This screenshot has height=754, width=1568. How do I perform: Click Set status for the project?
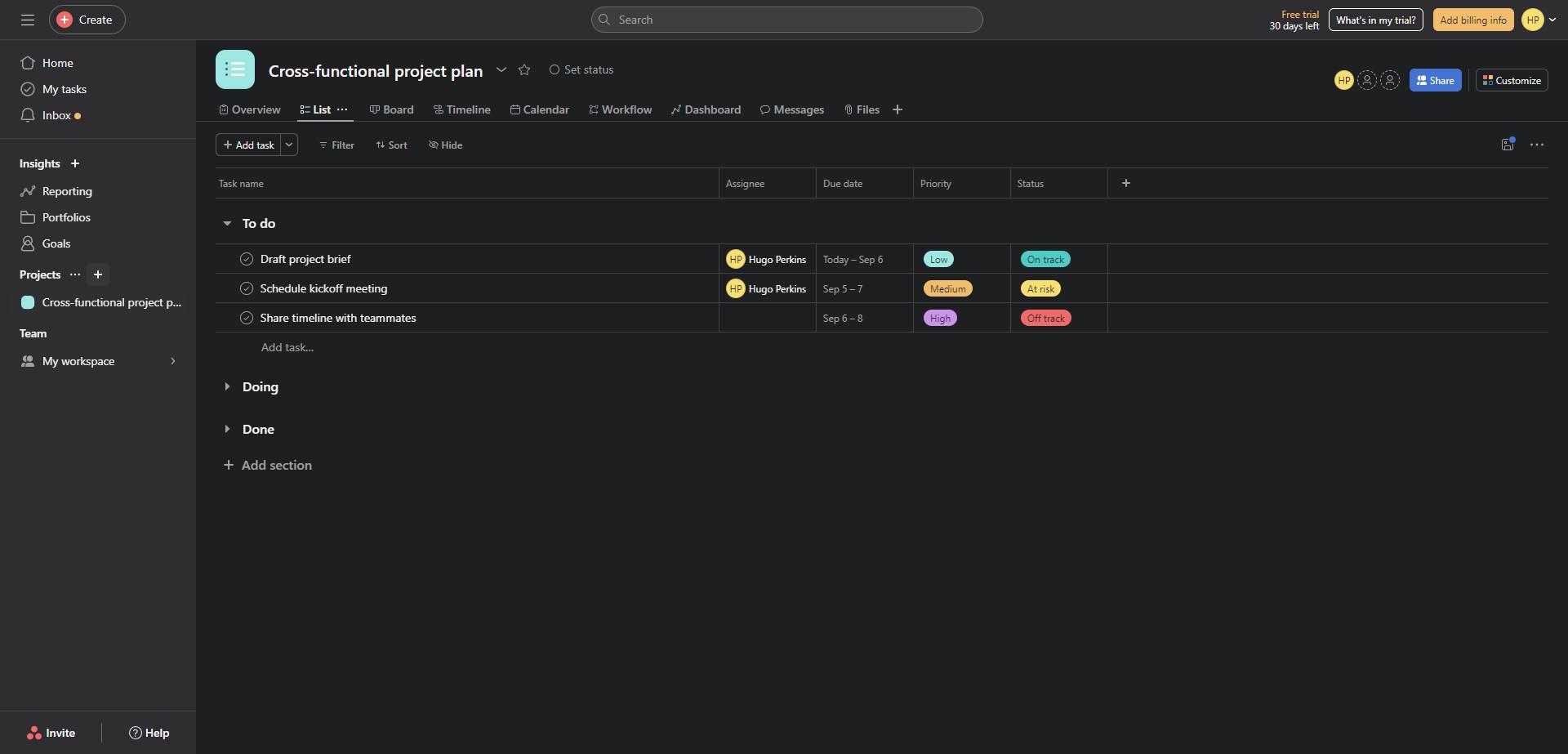click(x=581, y=69)
